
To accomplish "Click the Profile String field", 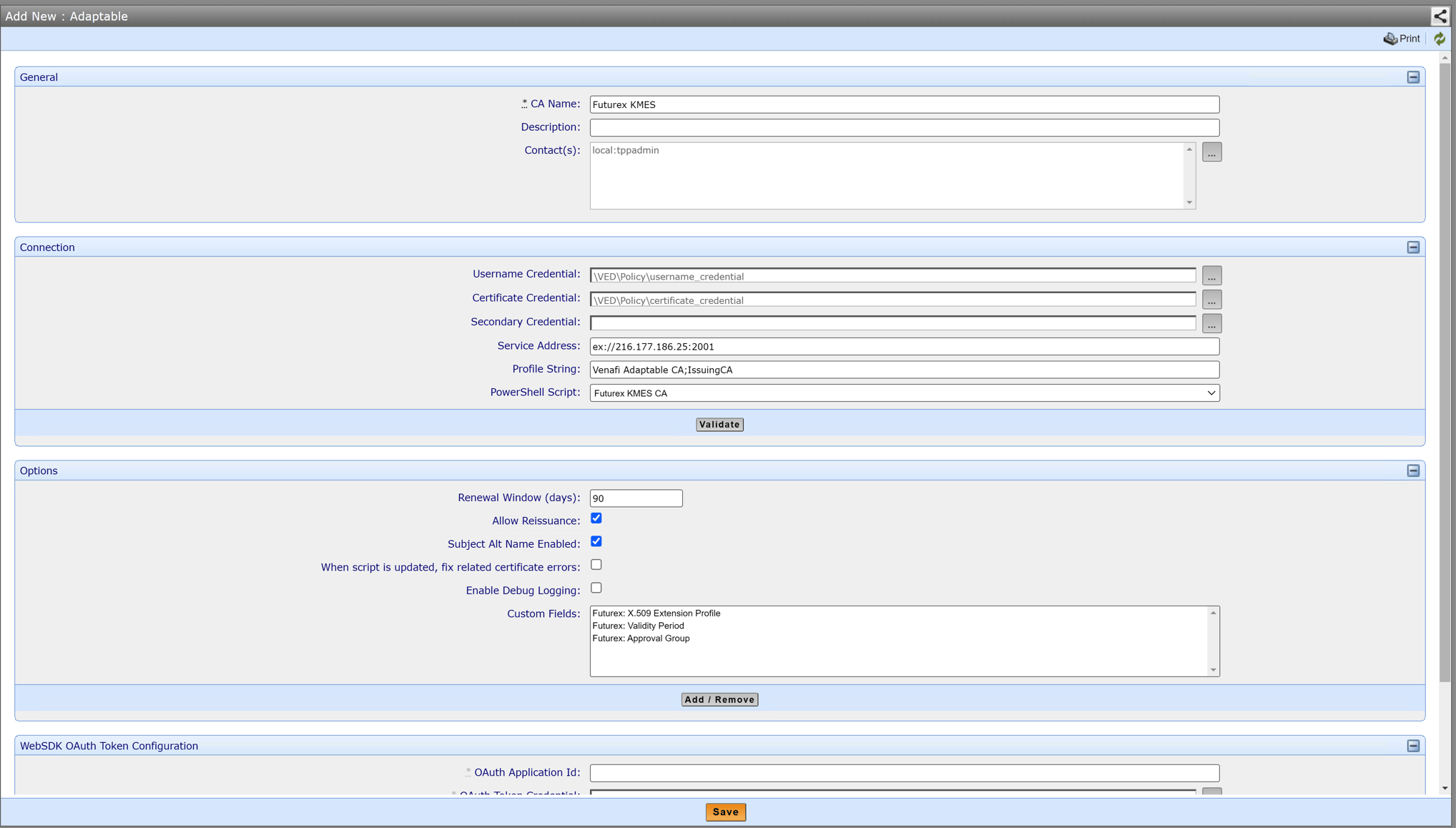I will 905,370.
